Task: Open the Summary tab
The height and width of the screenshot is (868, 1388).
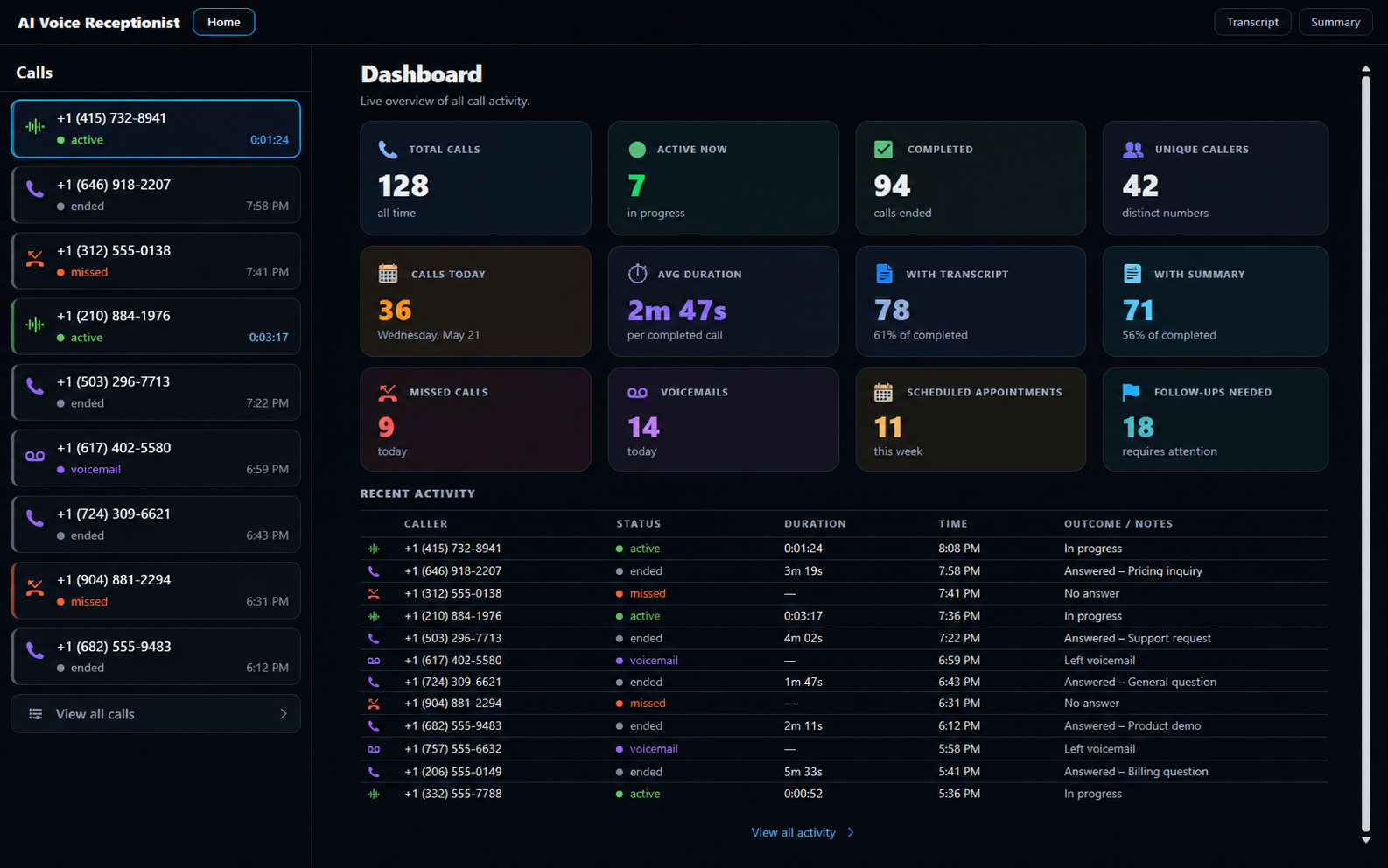Action: click(1335, 22)
